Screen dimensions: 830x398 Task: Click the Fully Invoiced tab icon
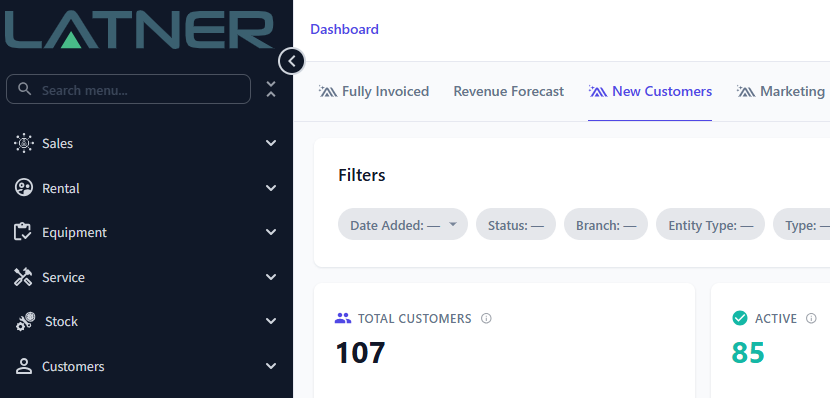pos(328,91)
